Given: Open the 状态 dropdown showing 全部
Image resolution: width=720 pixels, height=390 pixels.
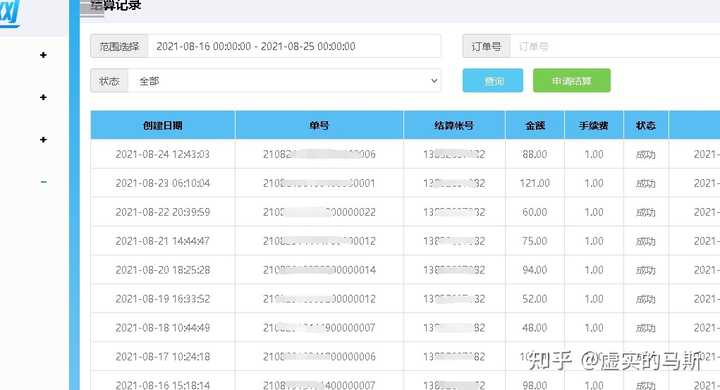Looking at the screenshot, I should click(284, 81).
